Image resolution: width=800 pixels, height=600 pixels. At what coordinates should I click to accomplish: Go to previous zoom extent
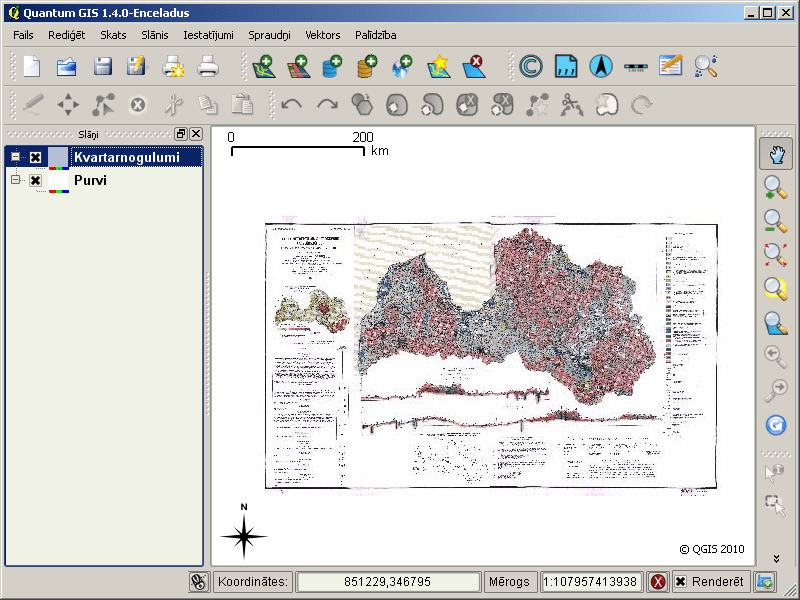tap(774, 356)
